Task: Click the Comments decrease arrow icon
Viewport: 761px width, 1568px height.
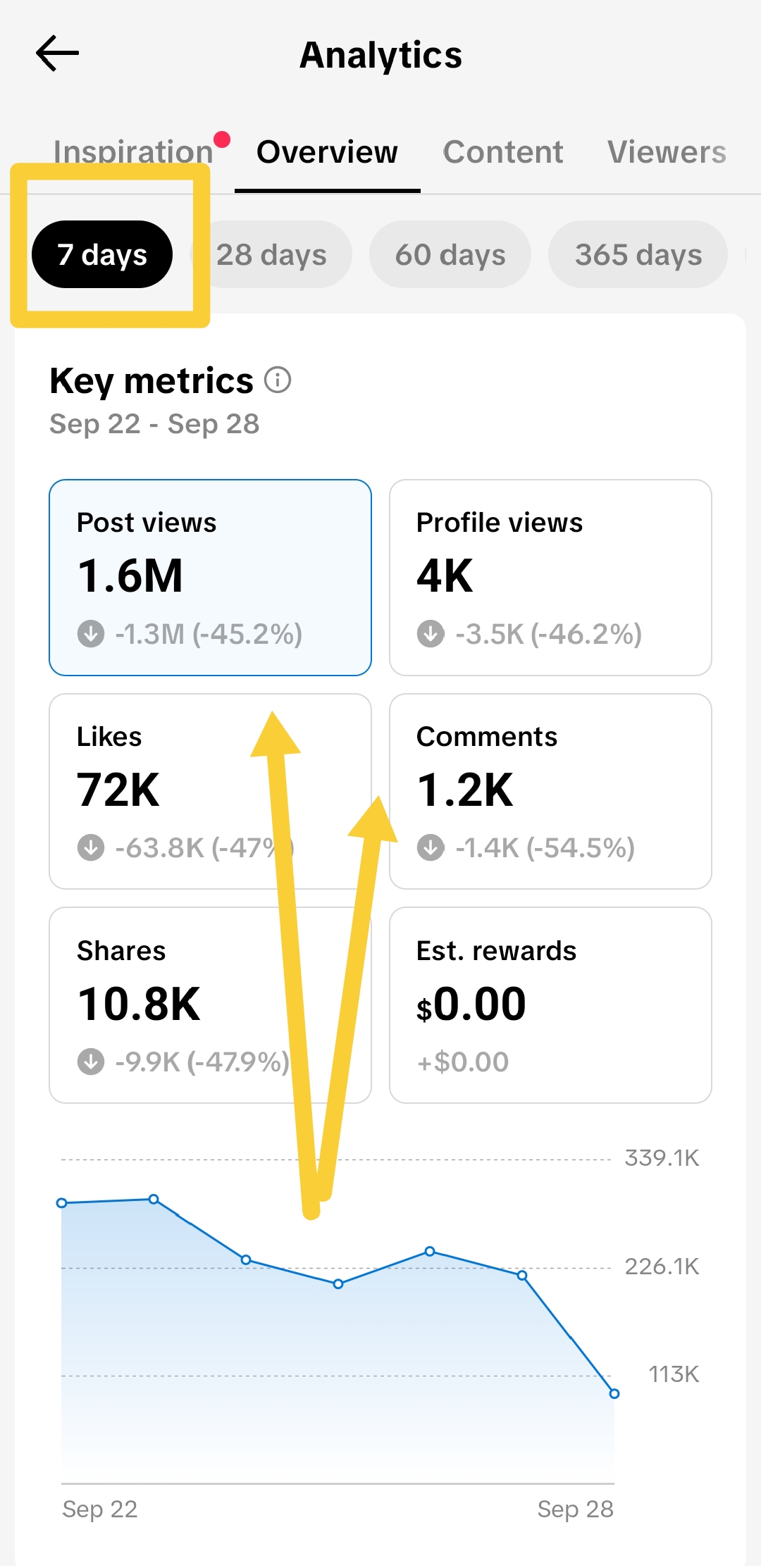Action: [x=431, y=847]
